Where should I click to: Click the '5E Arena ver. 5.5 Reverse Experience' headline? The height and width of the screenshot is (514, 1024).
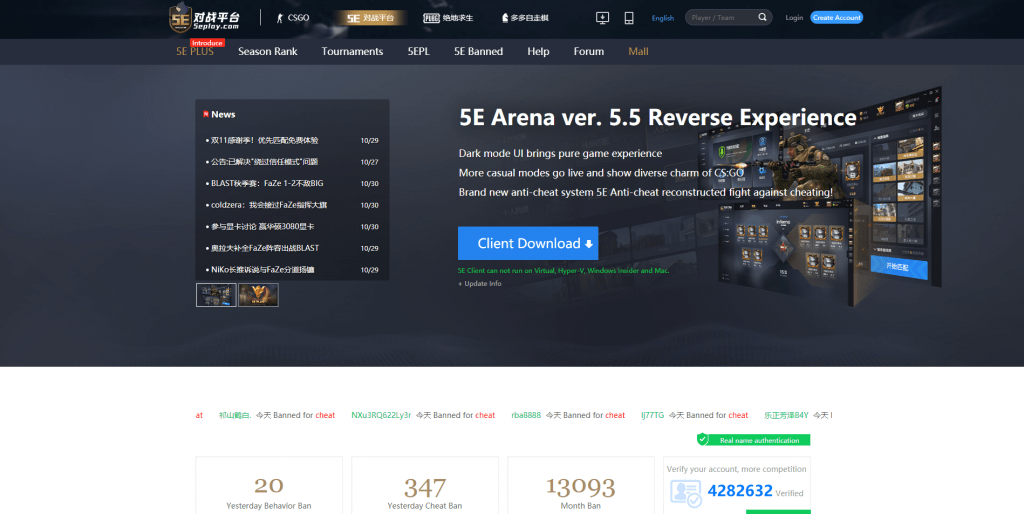pyautogui.click(x=658, y=118)
